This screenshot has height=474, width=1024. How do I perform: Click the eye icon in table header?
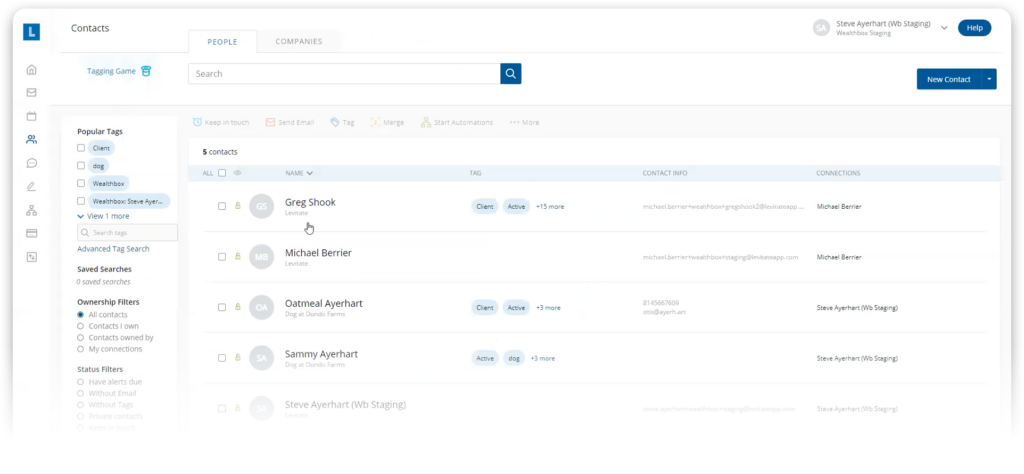238,173
